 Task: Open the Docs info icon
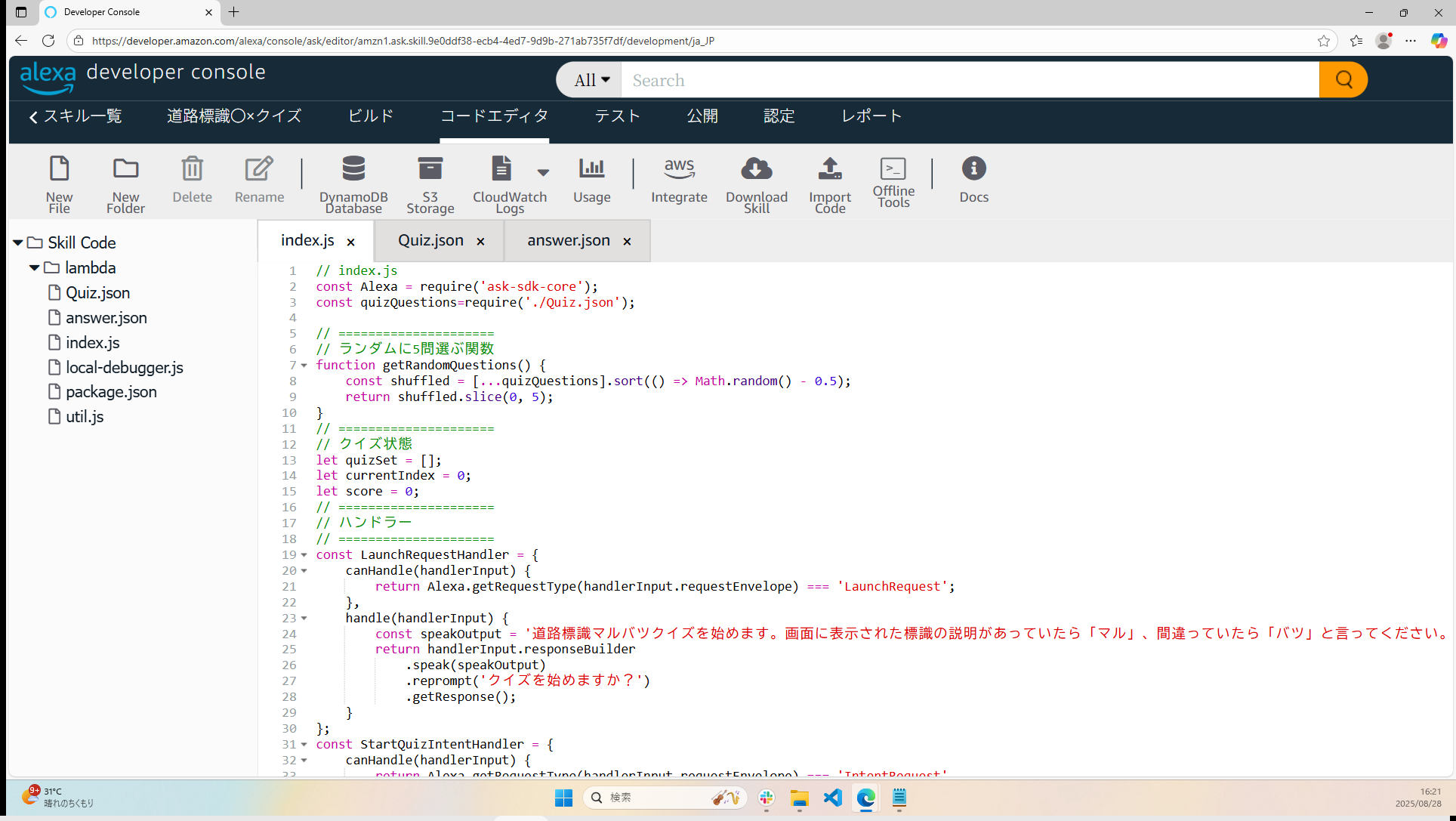(973, 169)
